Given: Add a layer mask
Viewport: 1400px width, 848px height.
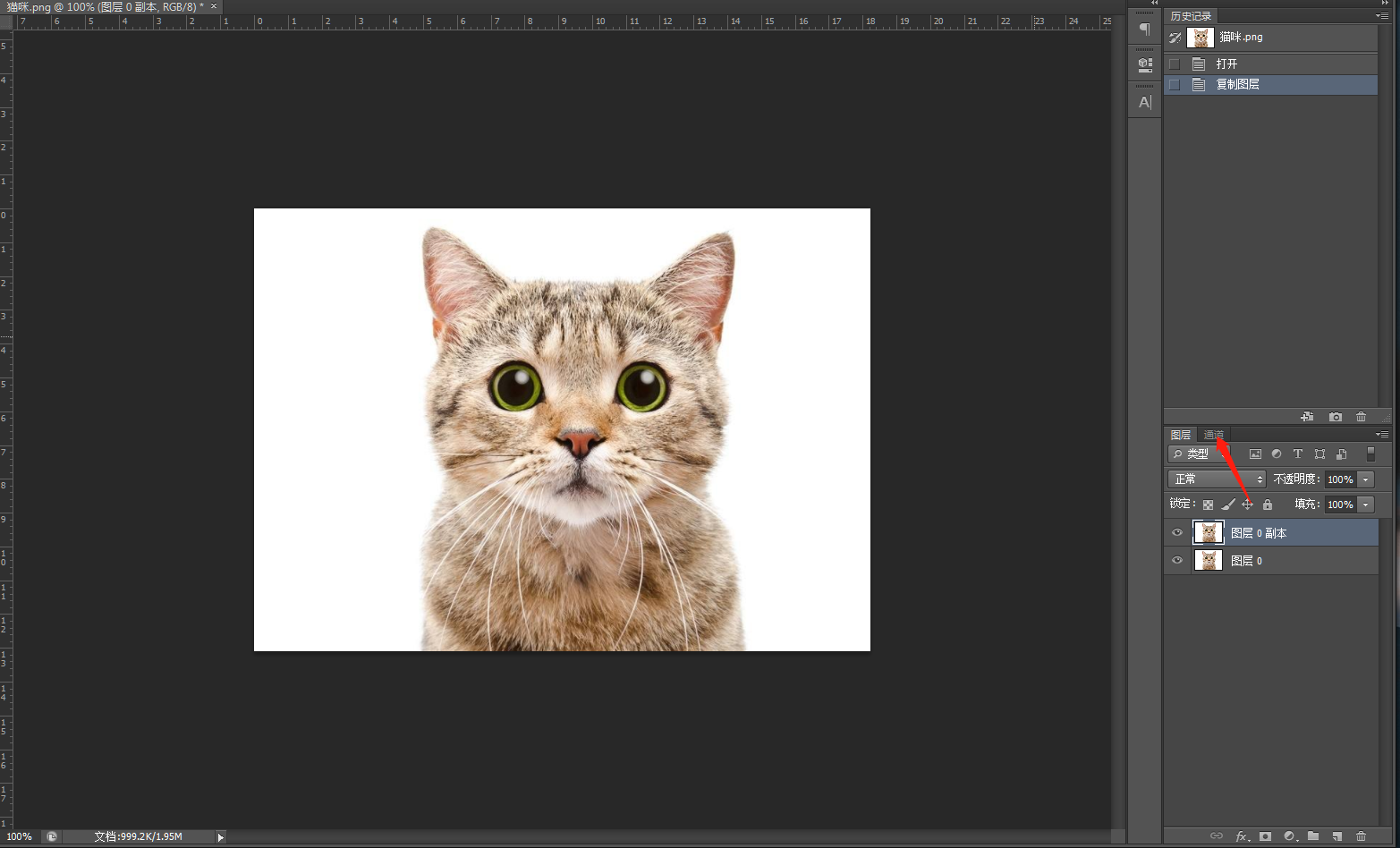Looking at the screenshot, I should [1265, 836].
